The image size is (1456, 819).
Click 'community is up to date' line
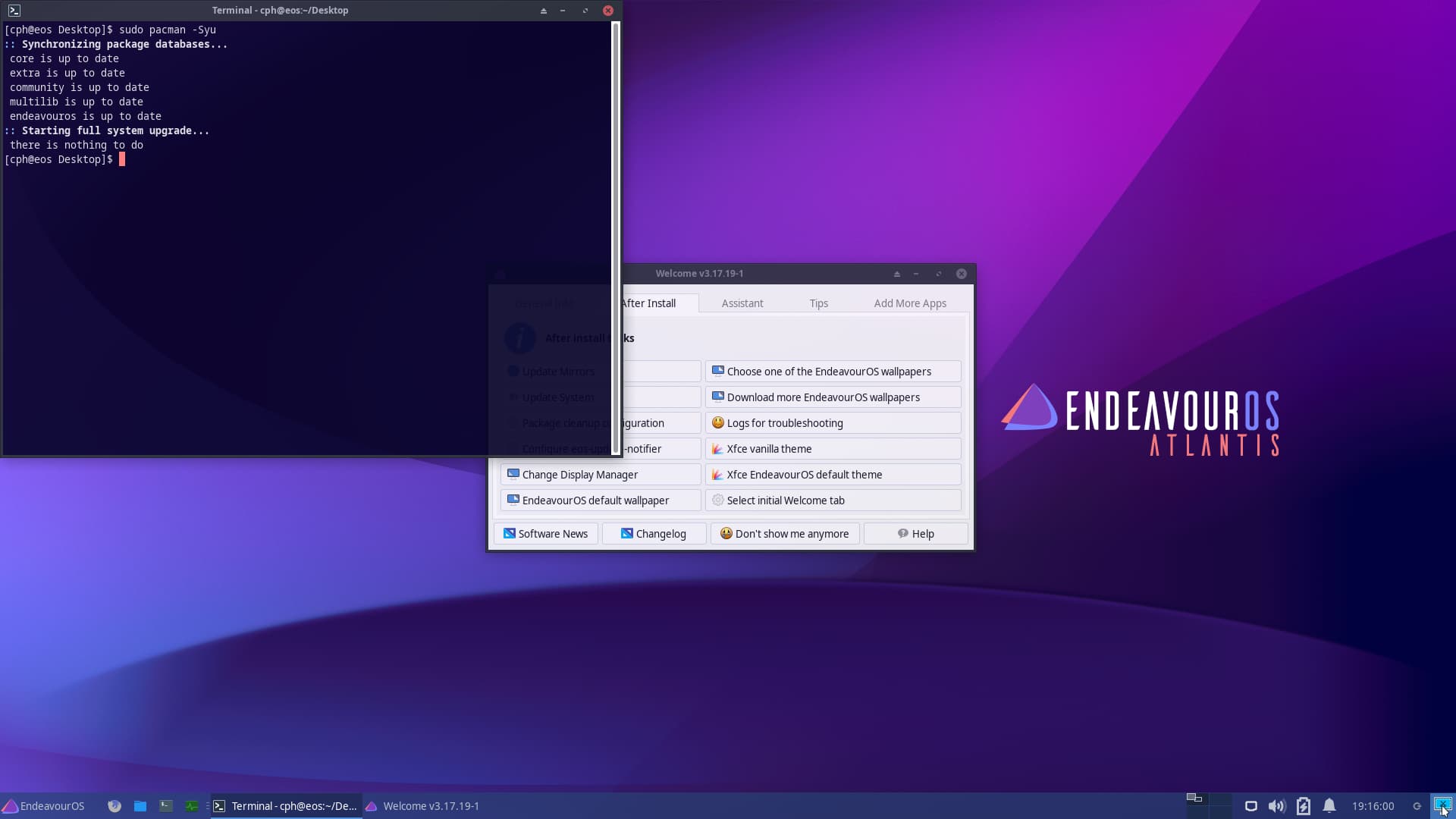pos(80,87)
